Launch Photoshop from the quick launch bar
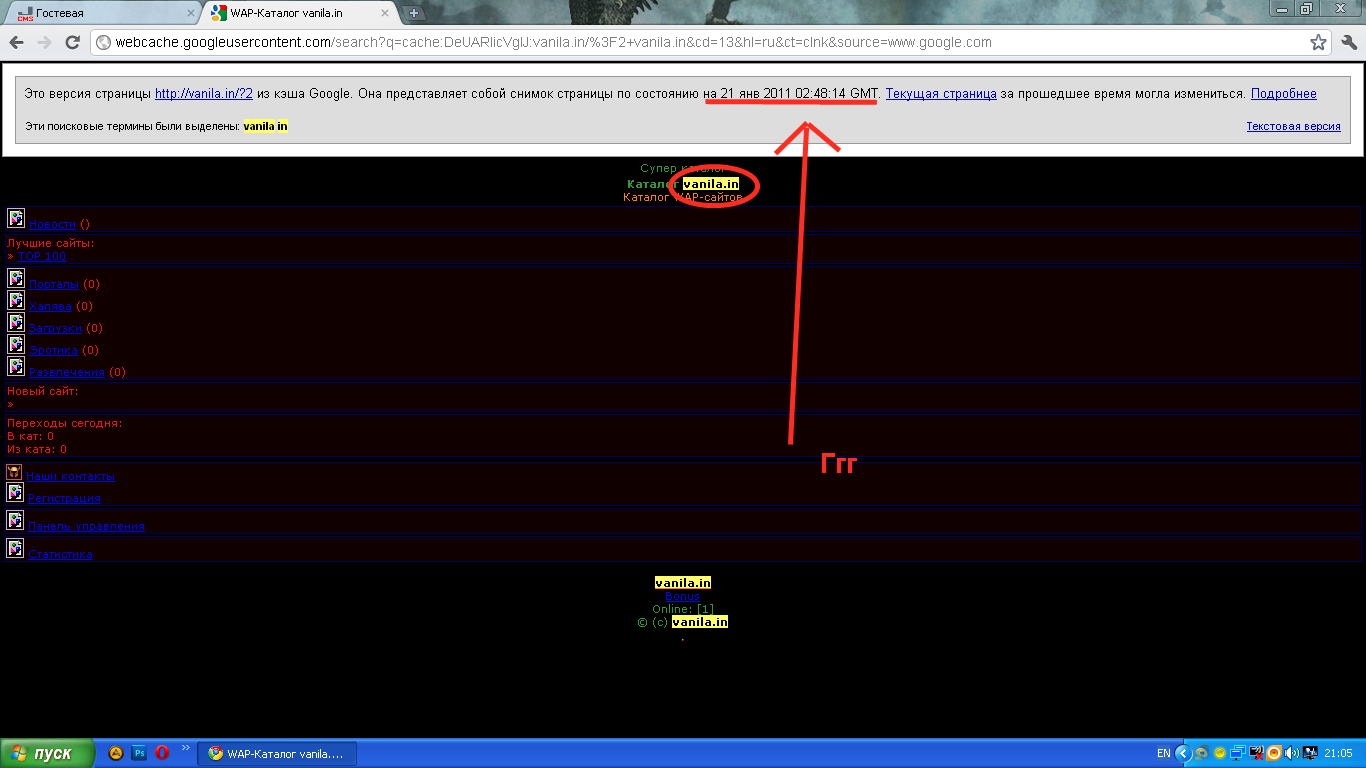 139,753
